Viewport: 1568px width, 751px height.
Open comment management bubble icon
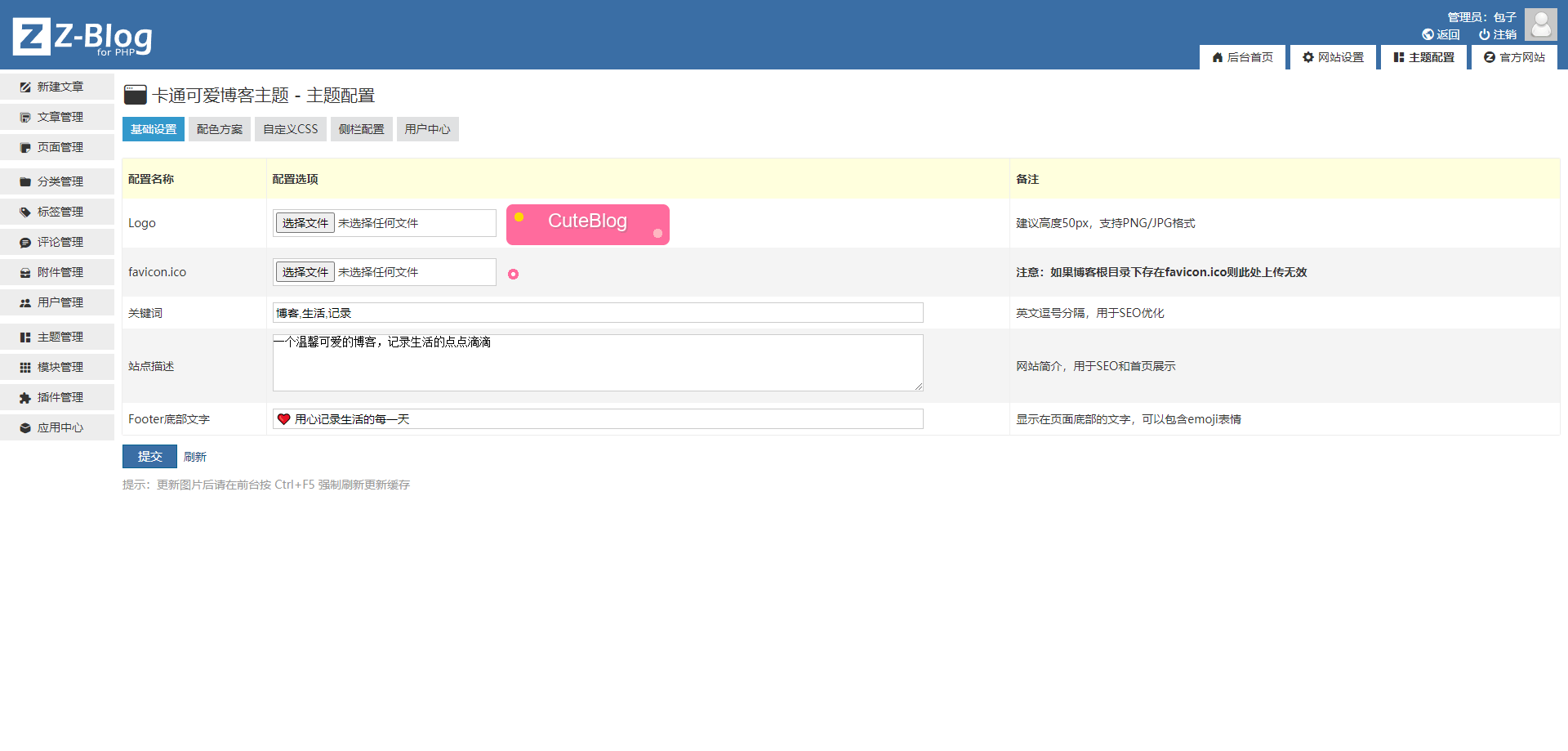tap(25, 243)
